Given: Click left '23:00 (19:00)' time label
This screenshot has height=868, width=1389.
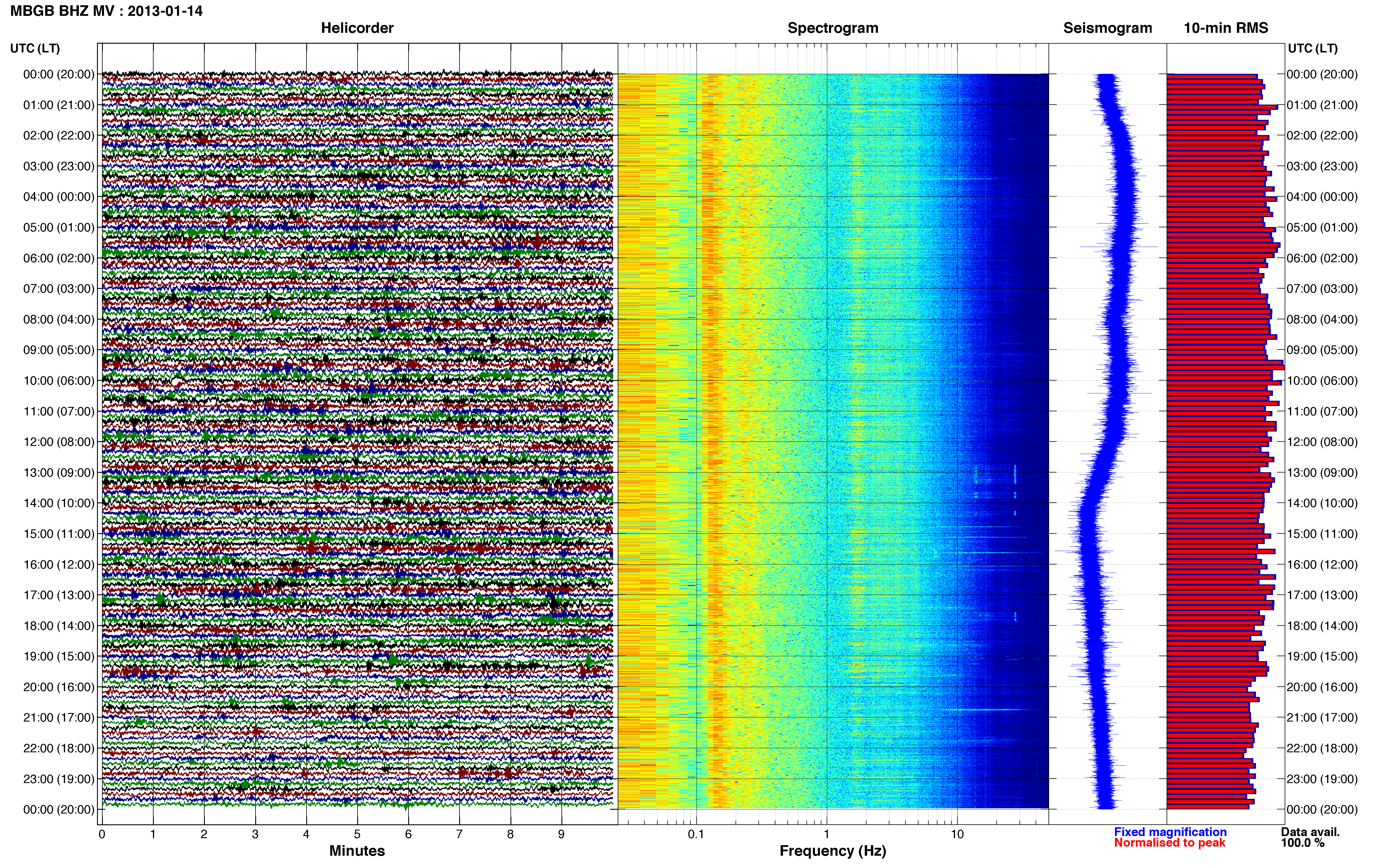Looking at the screenshot, I should 59,779.
